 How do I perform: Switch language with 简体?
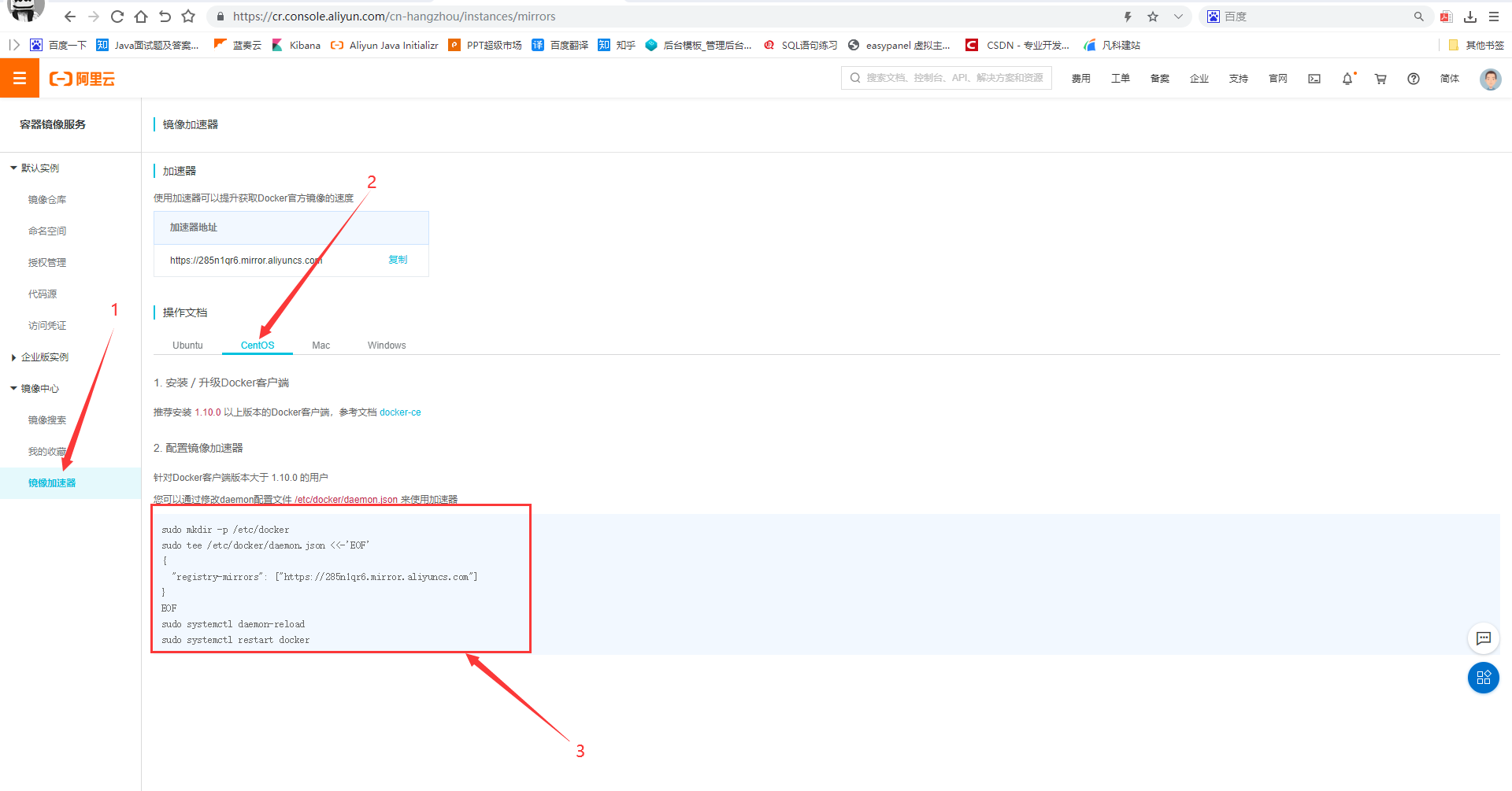click(1450, 79)
